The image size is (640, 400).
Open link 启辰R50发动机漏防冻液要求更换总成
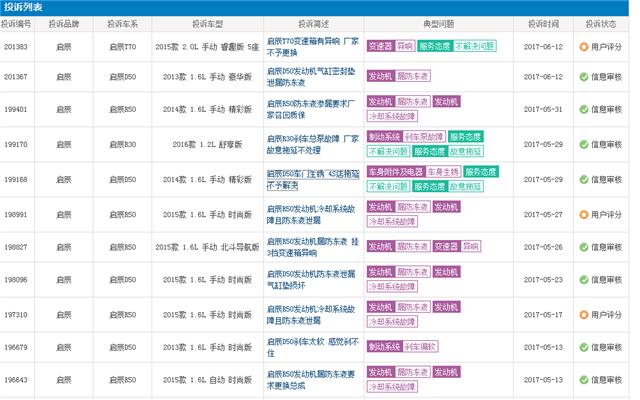tap(311, 380)
